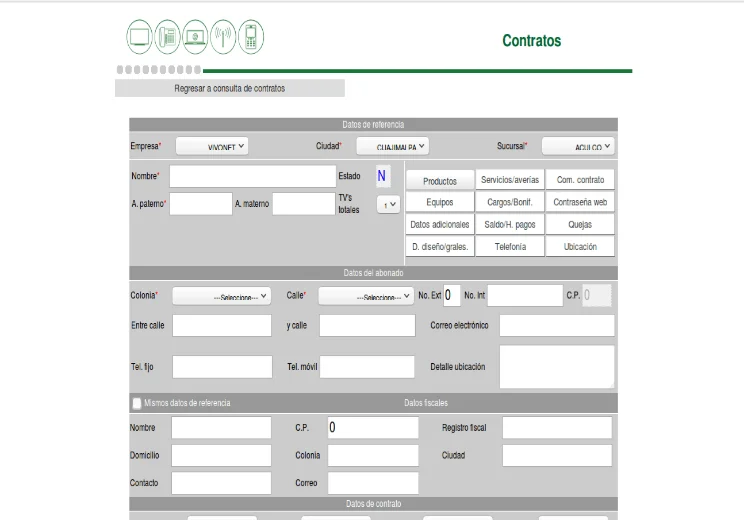Click the Quejas button
Image resolution: width=744 pixels, height=520 pixels.
(x=580, y=224)
